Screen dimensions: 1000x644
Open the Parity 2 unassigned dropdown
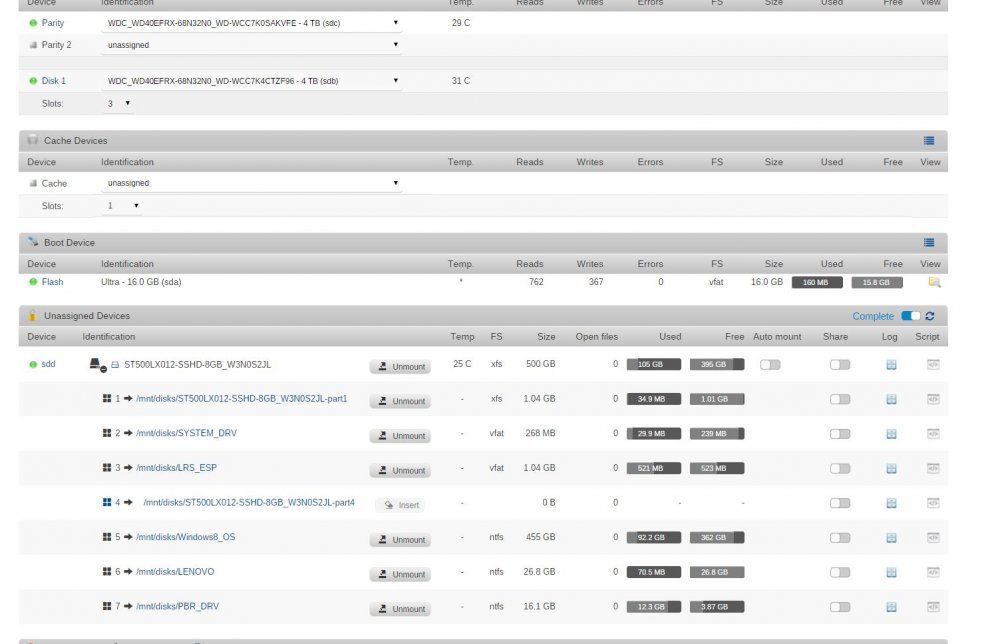(251, 45)
